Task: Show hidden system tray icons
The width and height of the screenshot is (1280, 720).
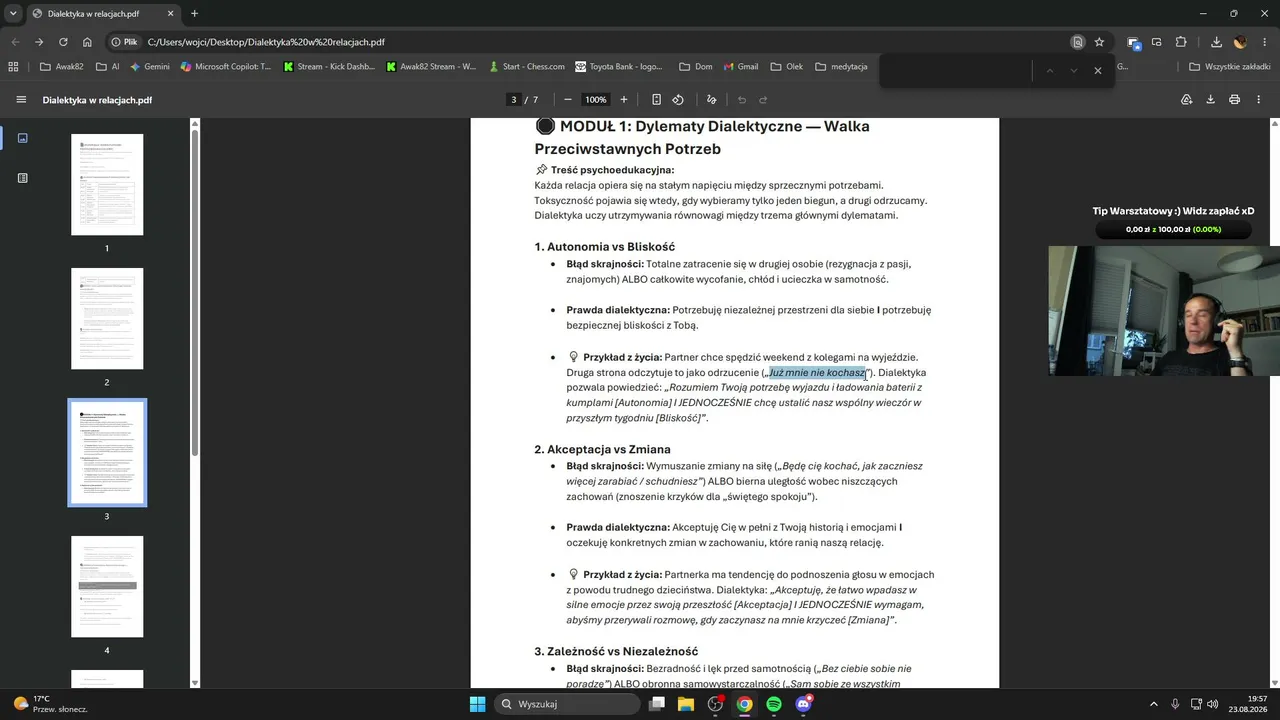Action: [x=1153, y=704]
